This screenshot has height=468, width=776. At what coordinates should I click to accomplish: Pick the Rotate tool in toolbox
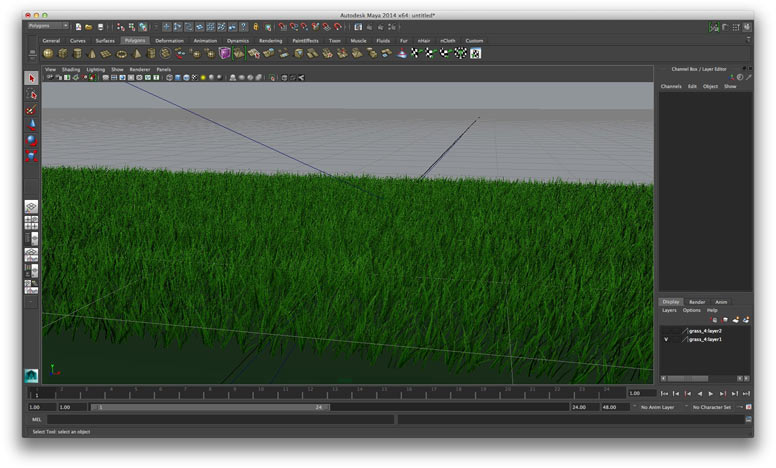click(31, 141)
